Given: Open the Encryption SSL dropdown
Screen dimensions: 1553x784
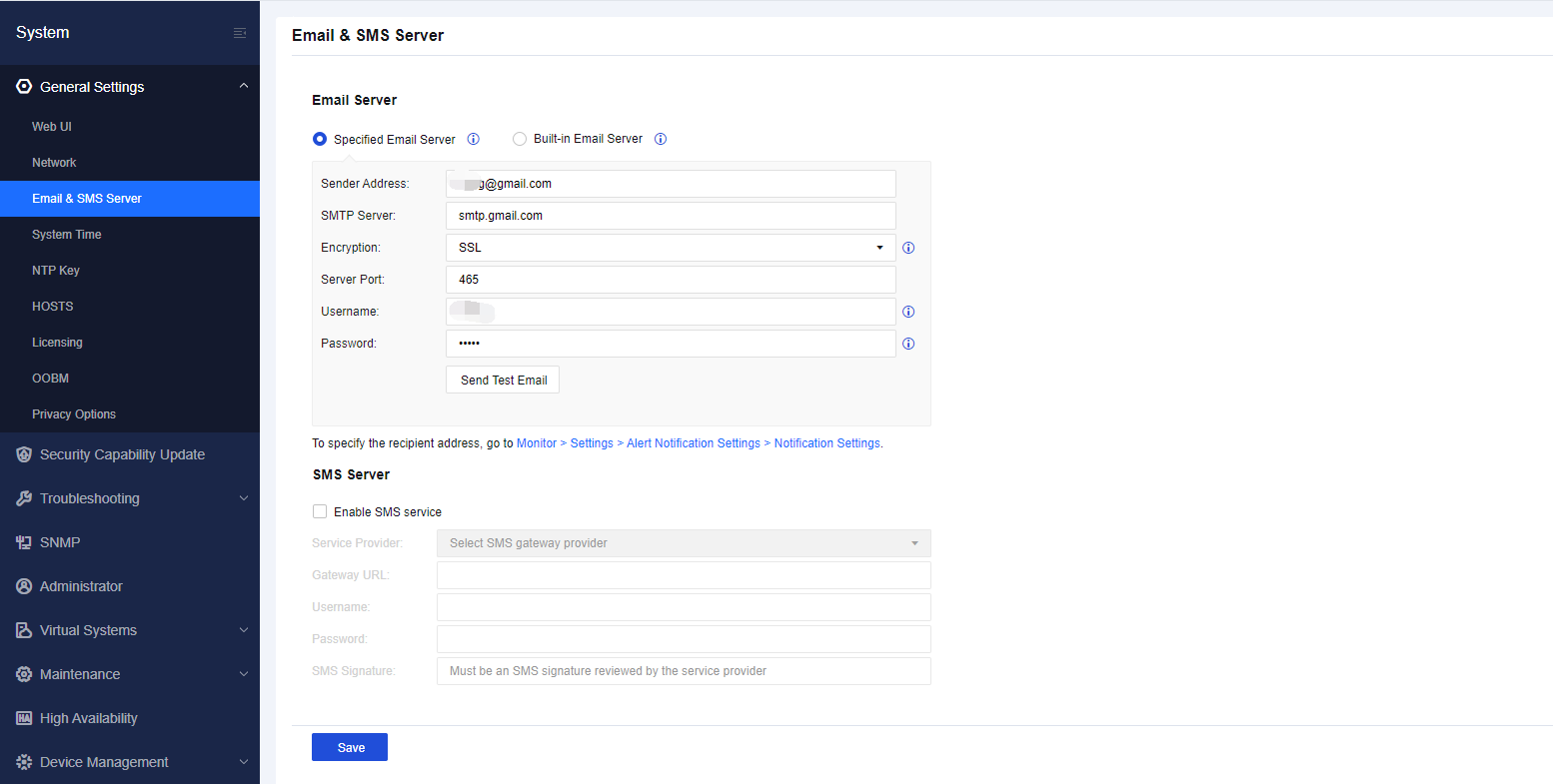Looking at the screenshot, I should coord(670,248).
